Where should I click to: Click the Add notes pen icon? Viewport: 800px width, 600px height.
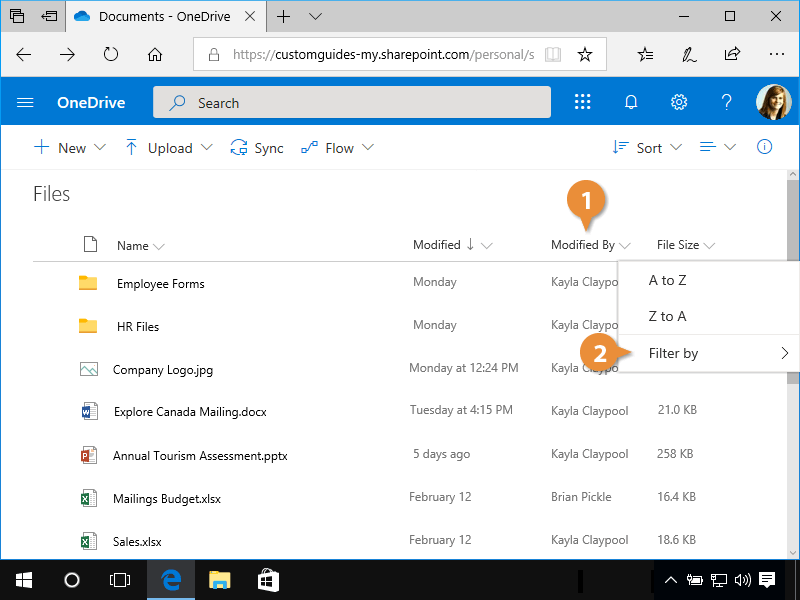(689, 54)
